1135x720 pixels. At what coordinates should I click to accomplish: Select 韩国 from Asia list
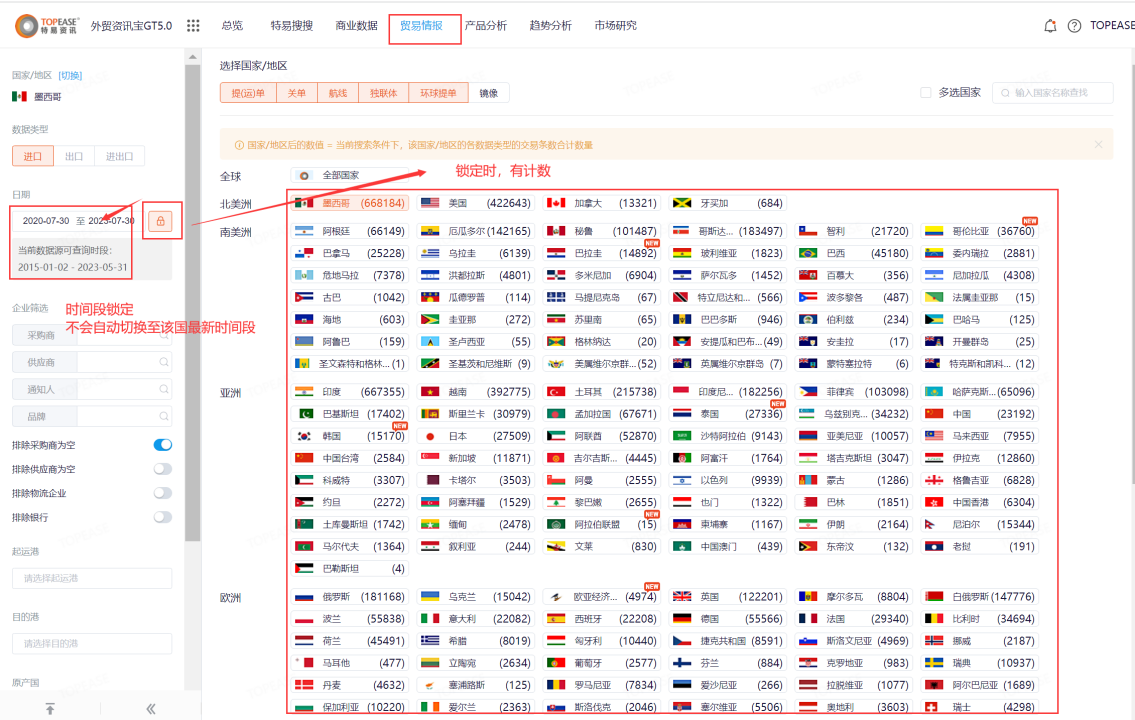(x=350, y=436)
